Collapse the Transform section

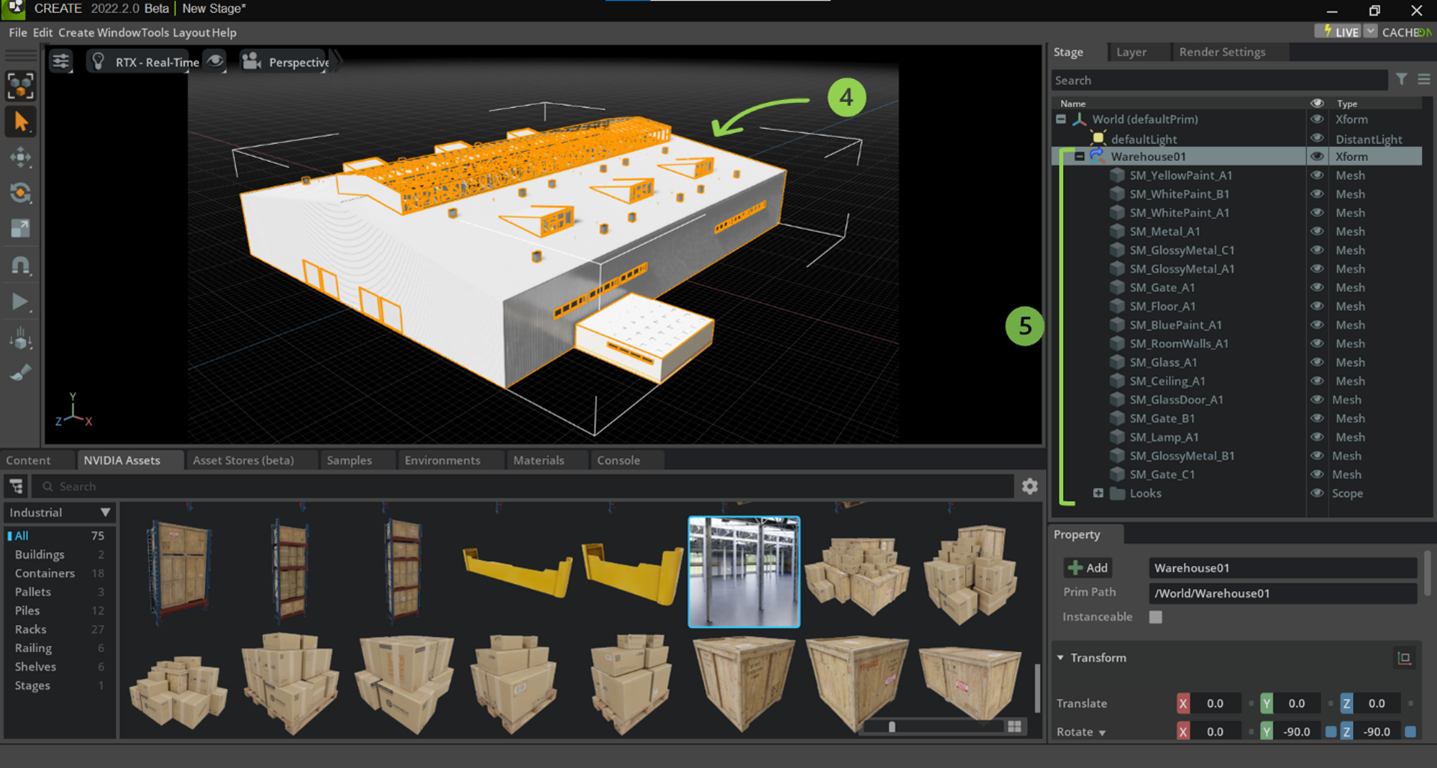click(1061, 658)
